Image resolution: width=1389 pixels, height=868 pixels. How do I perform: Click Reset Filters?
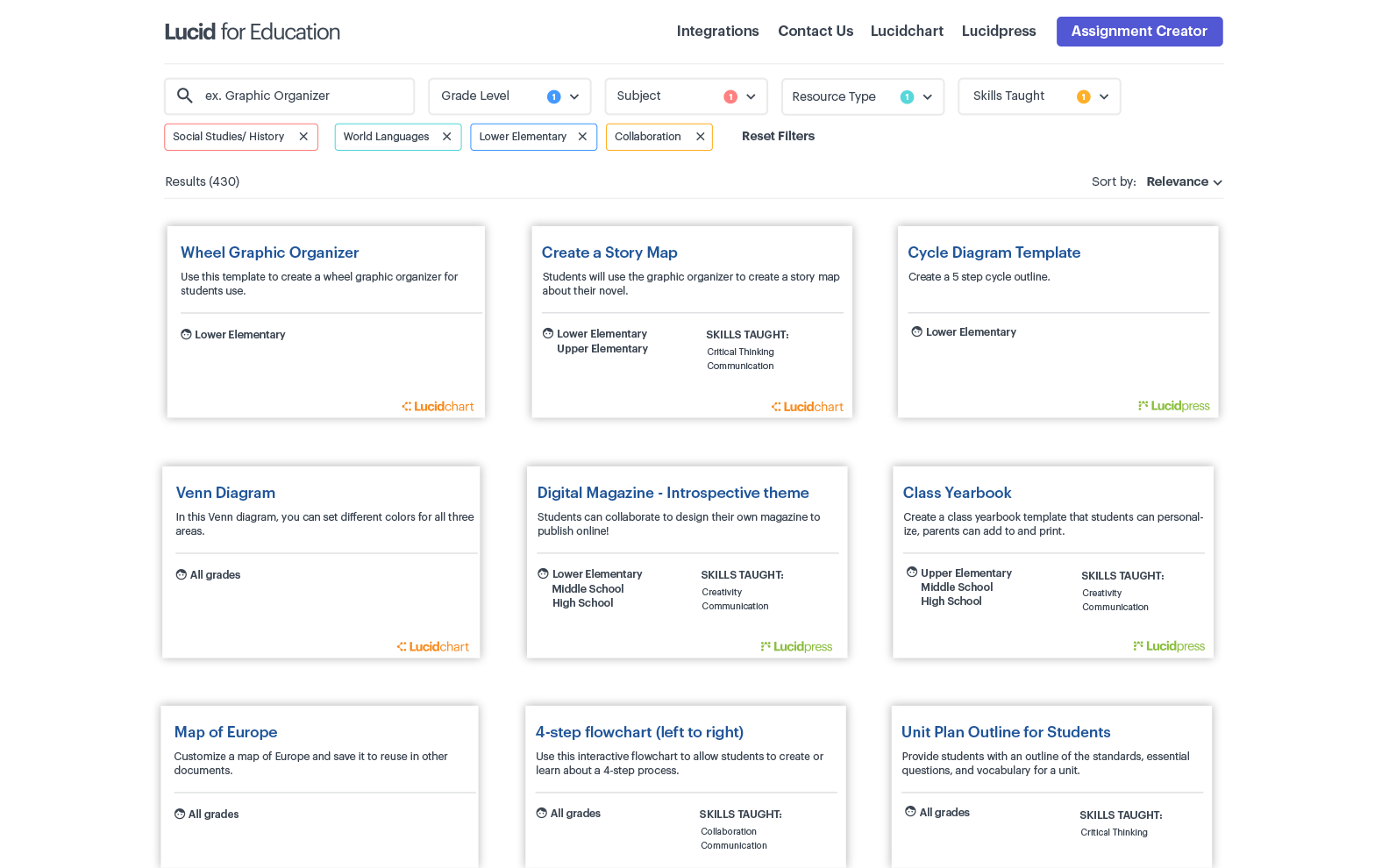[778, 136]
